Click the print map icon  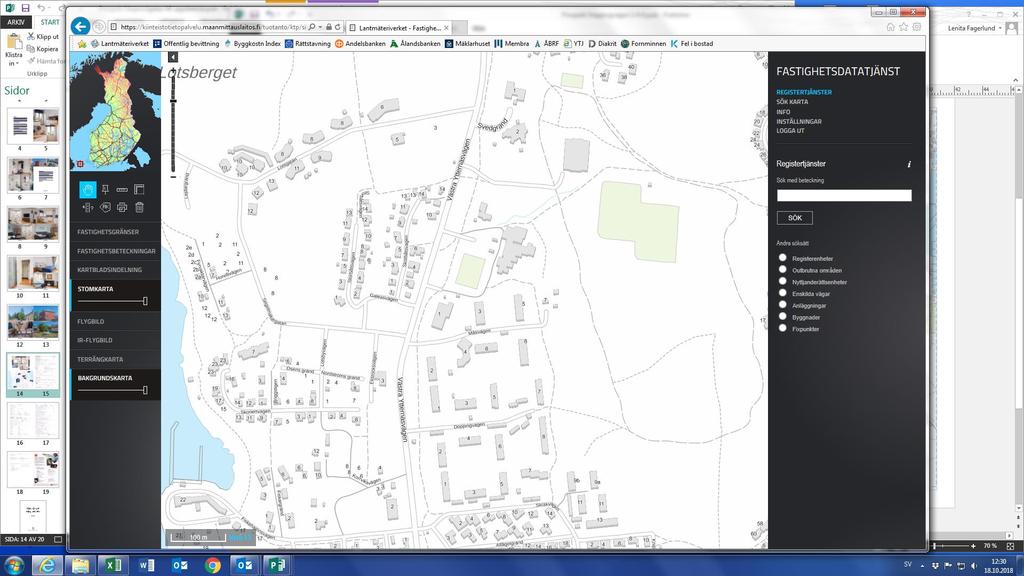coord(122,207)
